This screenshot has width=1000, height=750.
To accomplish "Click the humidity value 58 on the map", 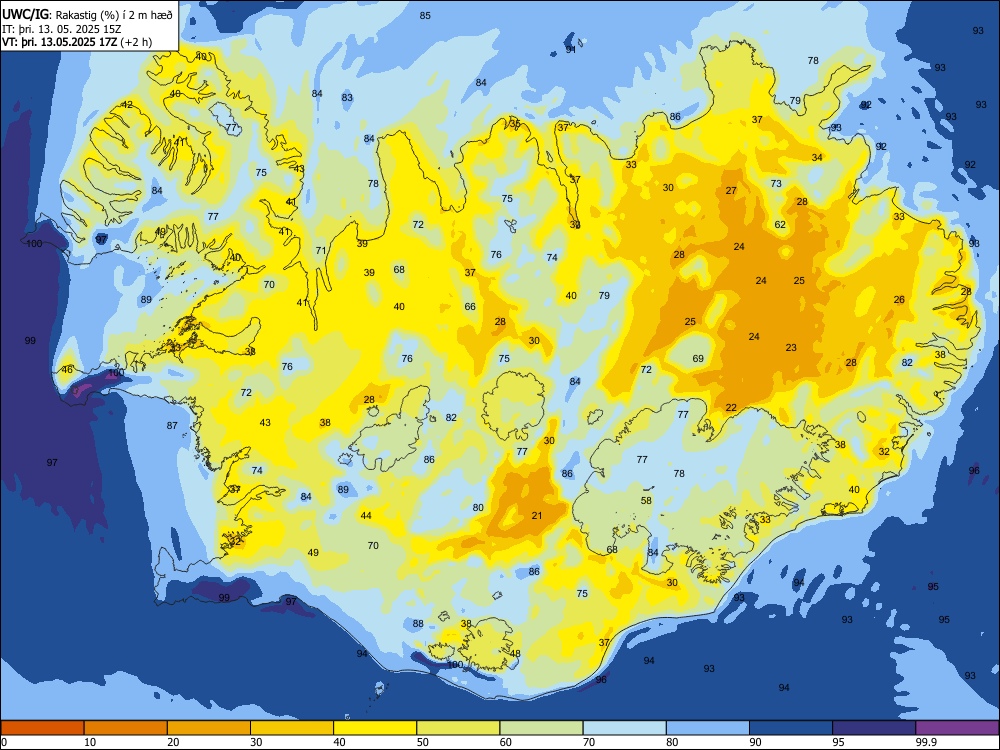I will click(x=646, y=501).
